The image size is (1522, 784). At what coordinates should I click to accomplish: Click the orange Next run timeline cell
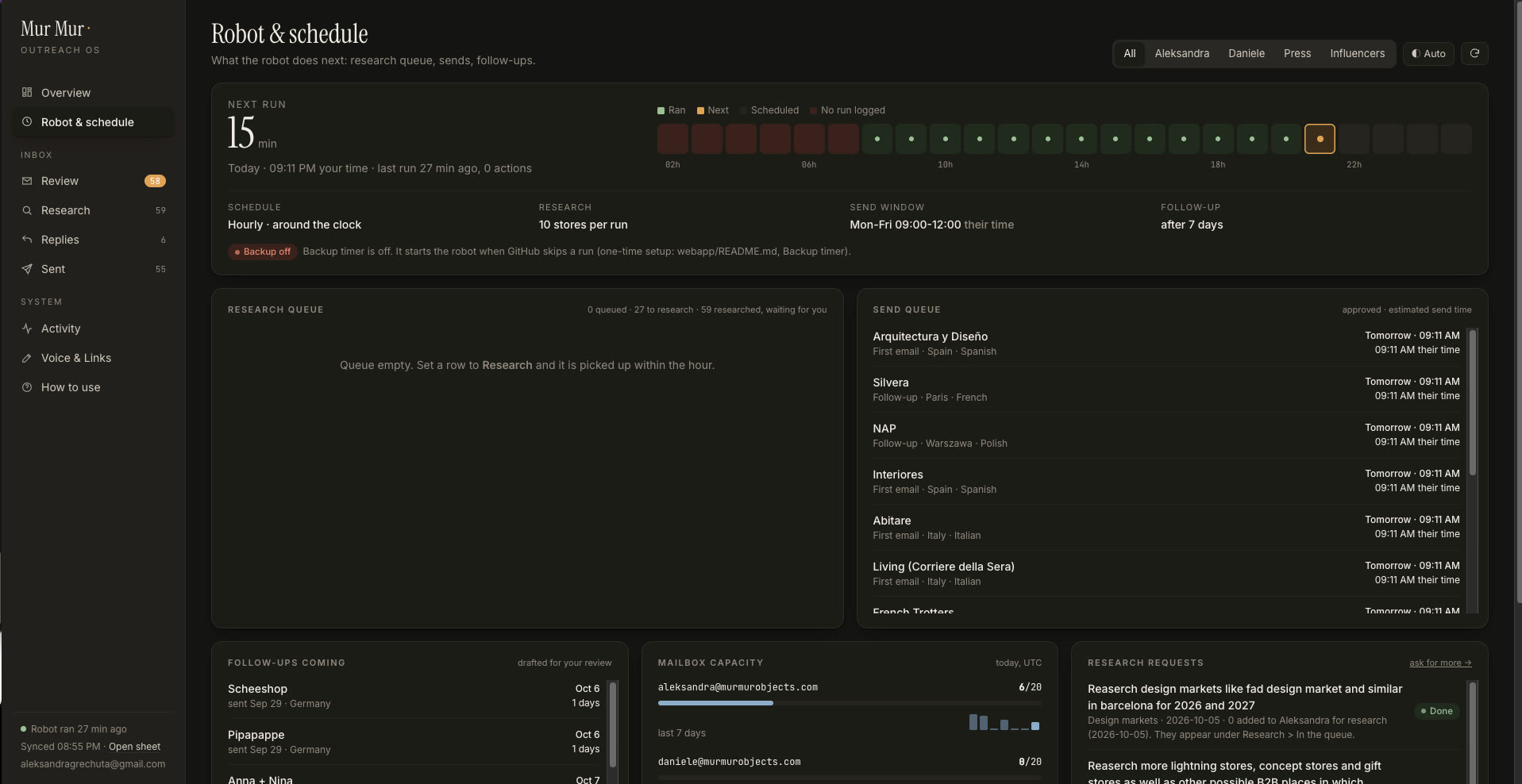pyautogui.click(x=1320, y=139)
